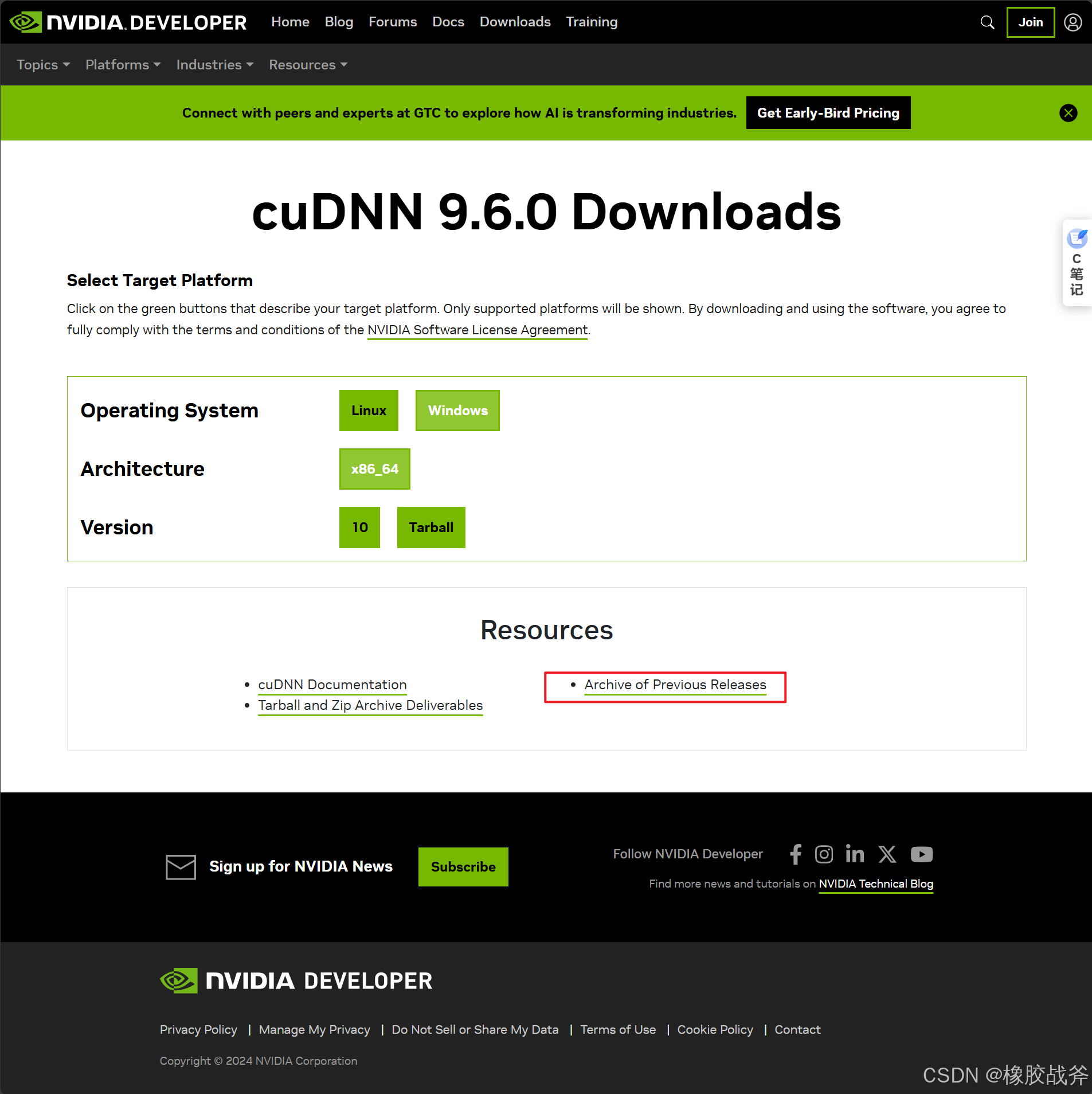Open Terms of Use footer link
The height and width of the screenshot is (1094, 1092).
click(x=618, y=1030)
